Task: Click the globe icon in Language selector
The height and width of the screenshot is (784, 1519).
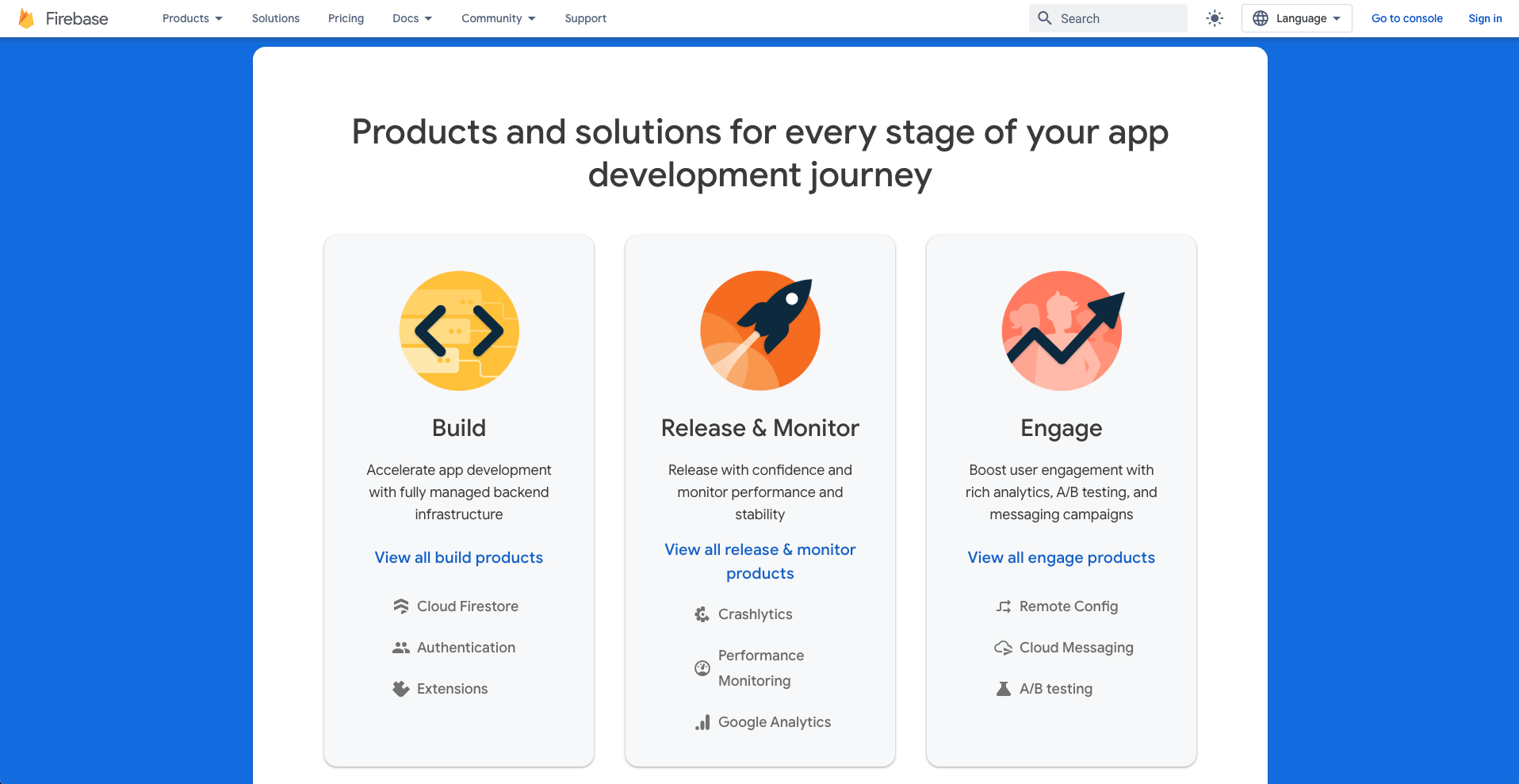Action: [1261, 18]
